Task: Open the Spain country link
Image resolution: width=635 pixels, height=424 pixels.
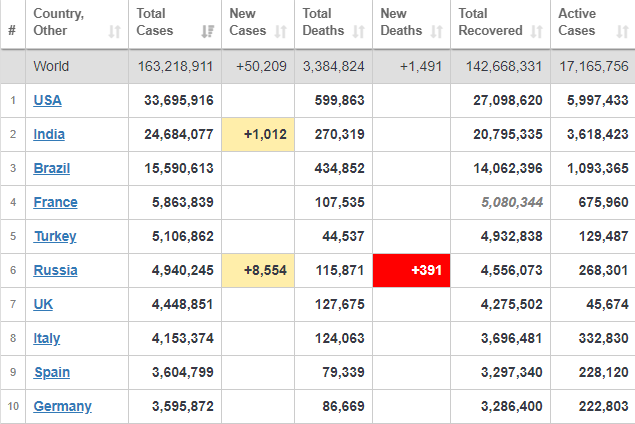Action: 52,372
